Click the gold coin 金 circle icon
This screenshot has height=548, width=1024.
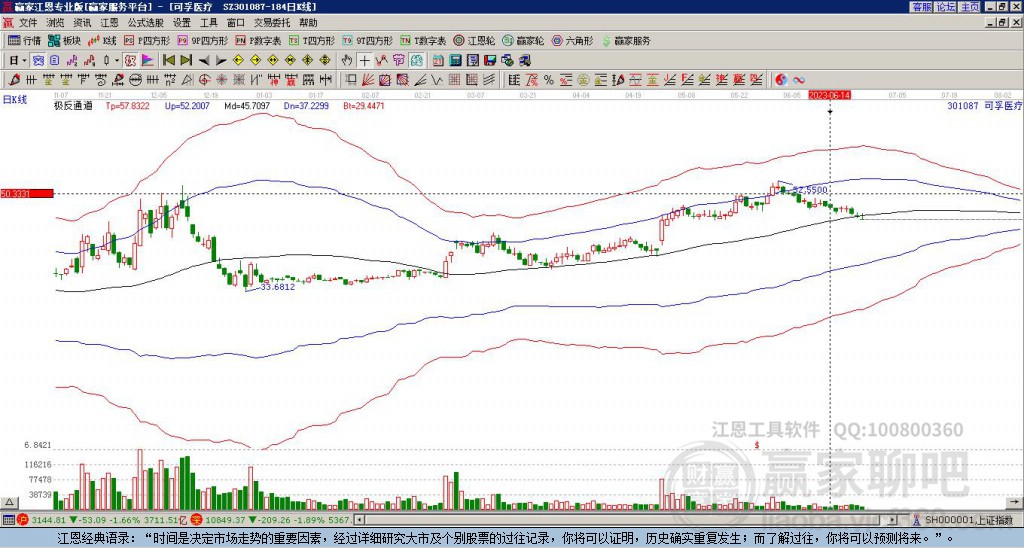[583, 80]
